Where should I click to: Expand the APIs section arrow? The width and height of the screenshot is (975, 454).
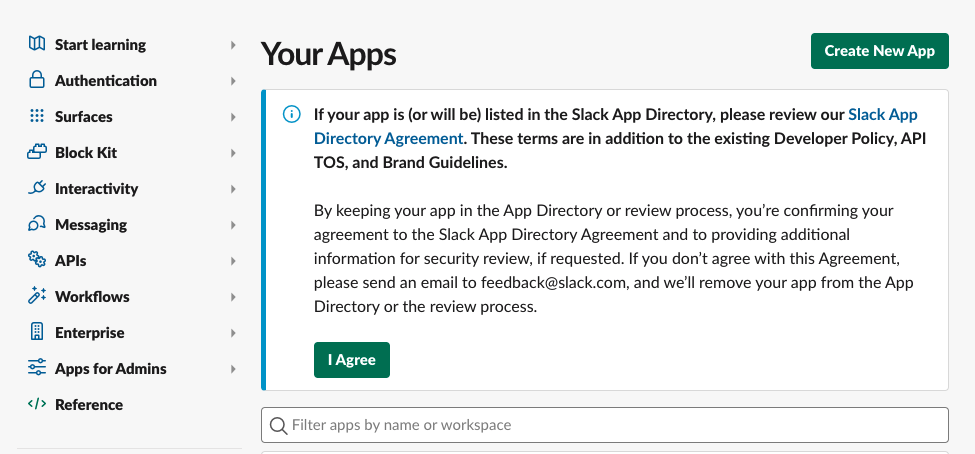coord(233,261)
